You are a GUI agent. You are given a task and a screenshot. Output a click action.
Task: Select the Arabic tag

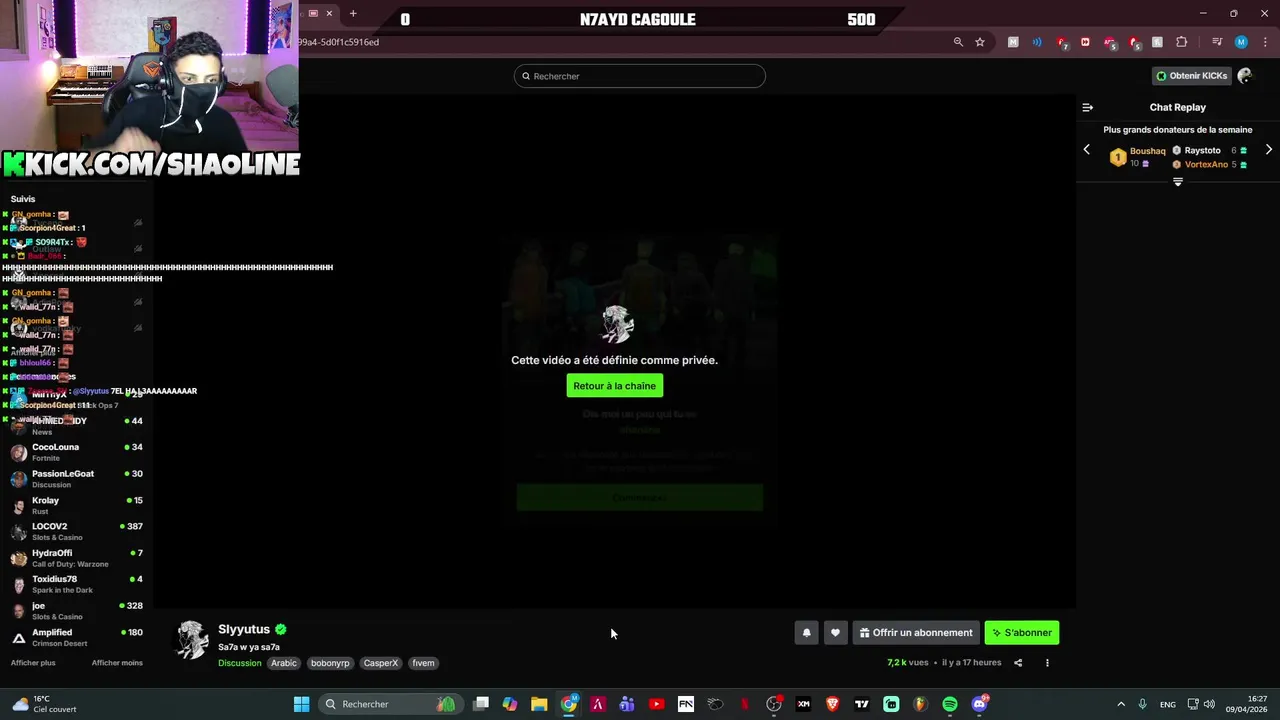tap(284, 663)
